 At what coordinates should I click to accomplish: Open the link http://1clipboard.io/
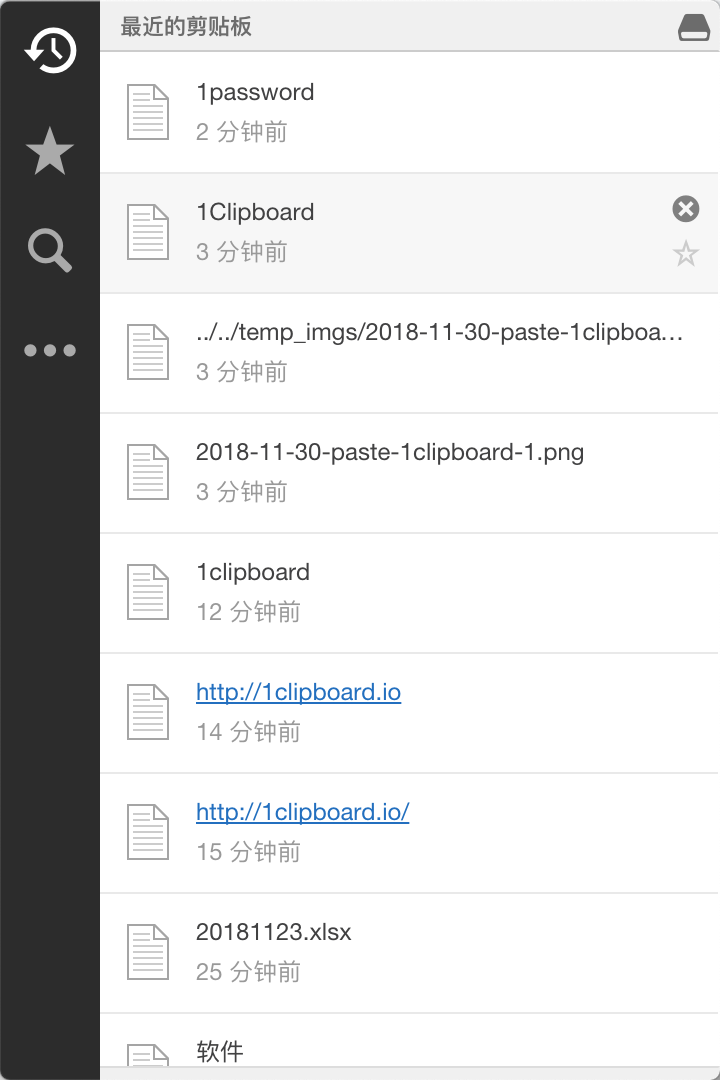303,812
